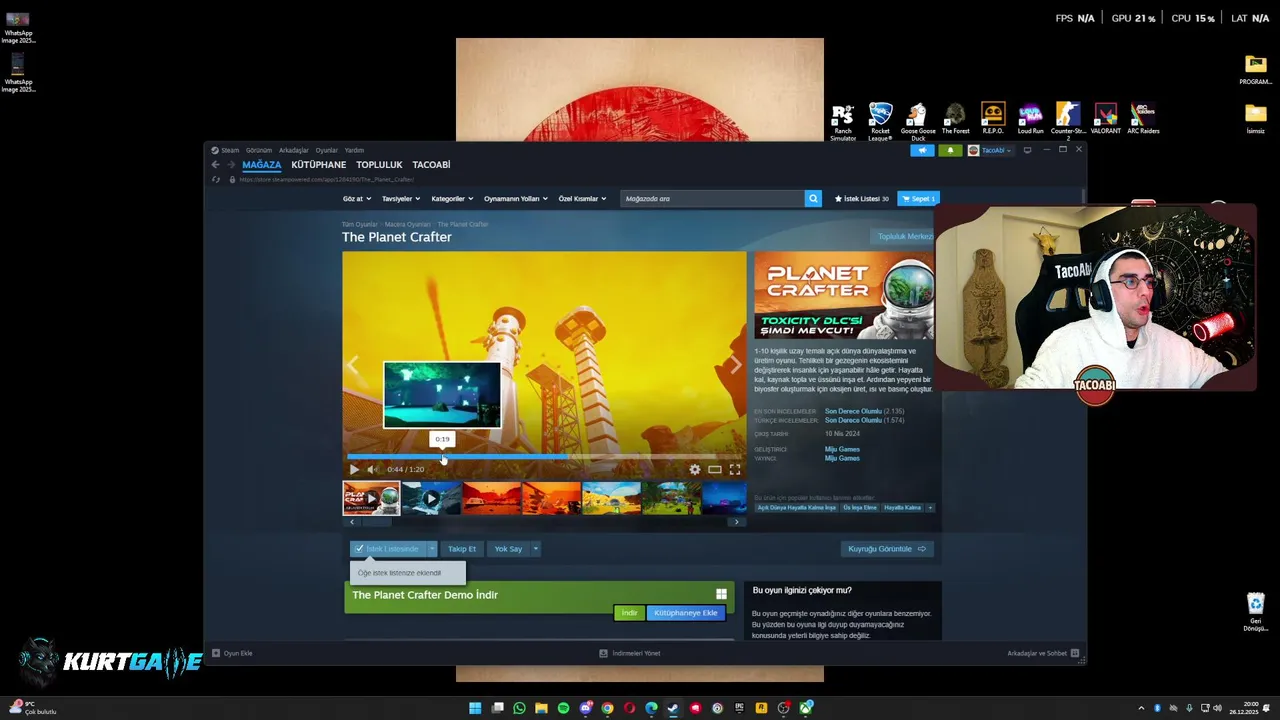Viewport: 1280px width, 720px height.
Task: Open Tavsiyeler dropdown menu
Action: pos(400,198)
